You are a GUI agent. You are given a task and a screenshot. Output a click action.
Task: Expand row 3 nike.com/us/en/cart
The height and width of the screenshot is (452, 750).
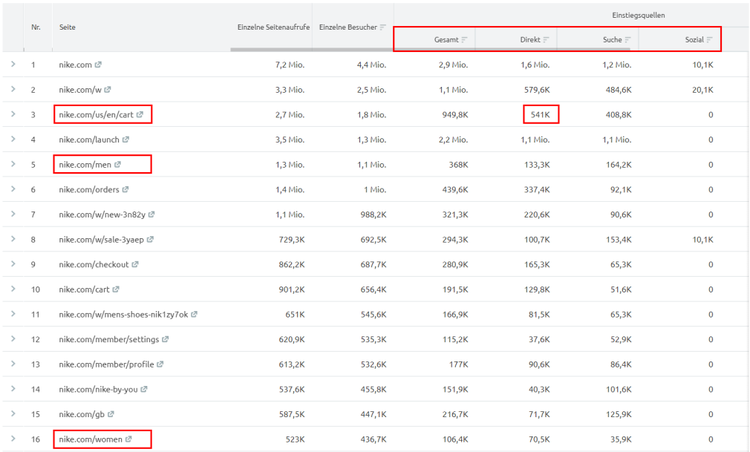click(13, 114)
